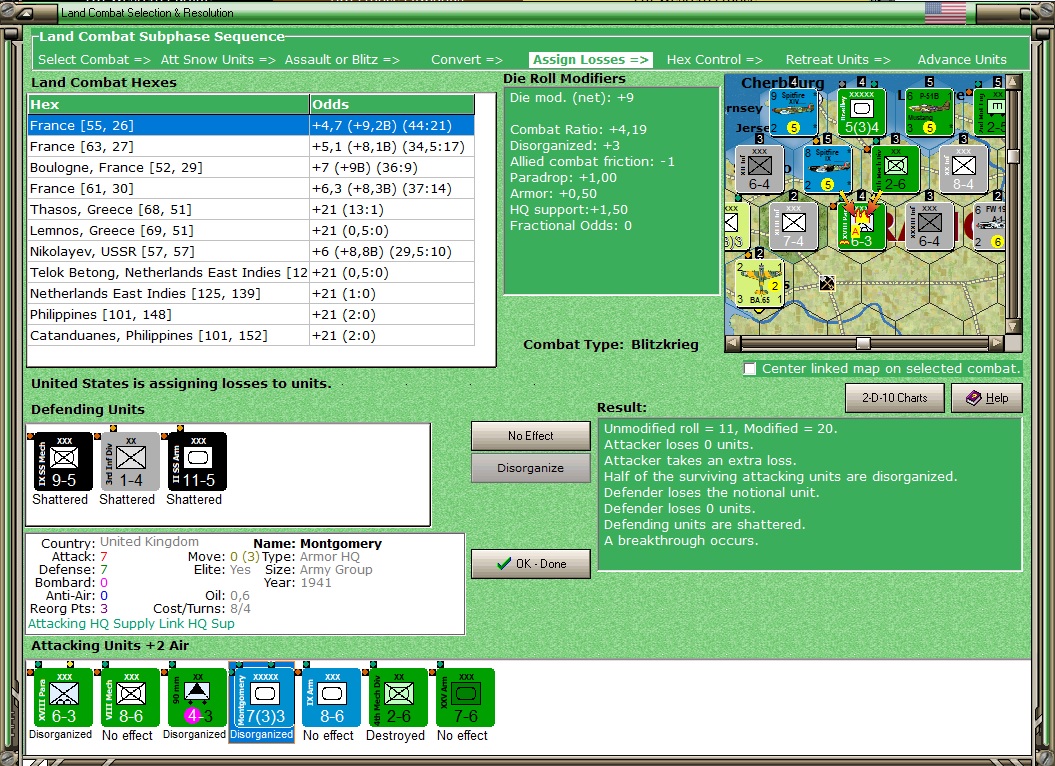This screenshot has width=1055, height=766.
Task: Select the Convert subphase step
Action: click(x=467, y=59)
